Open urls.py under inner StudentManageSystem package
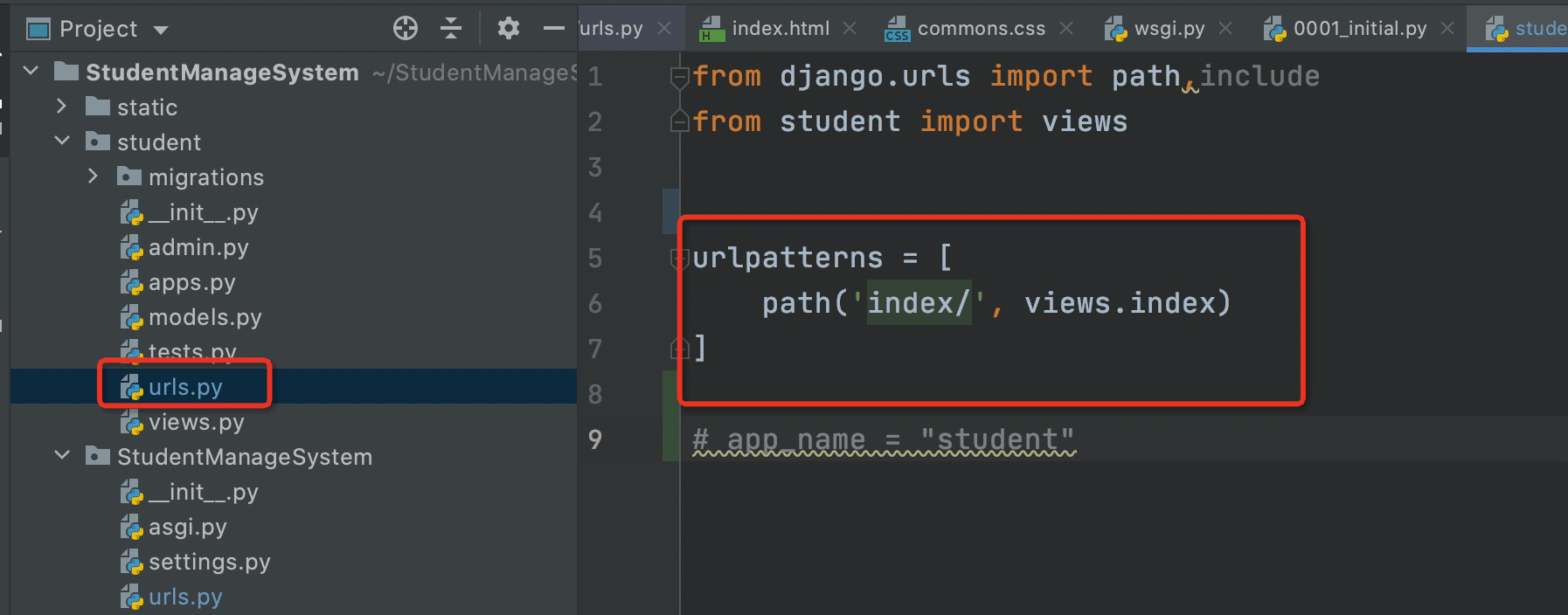This screenshot has width=1568, height=615. point(185,597)
